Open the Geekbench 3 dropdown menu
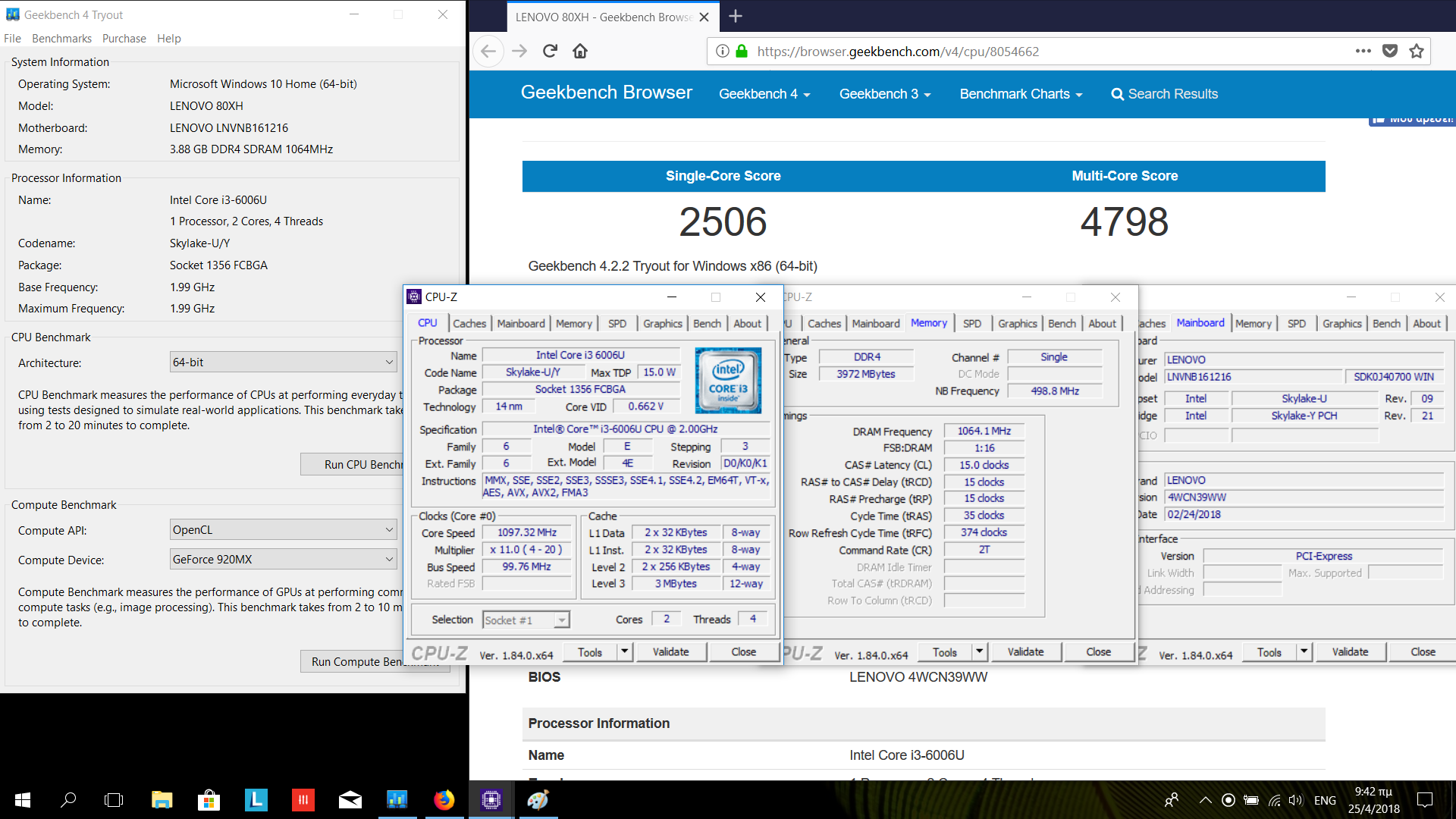 (x=885, y=94)
